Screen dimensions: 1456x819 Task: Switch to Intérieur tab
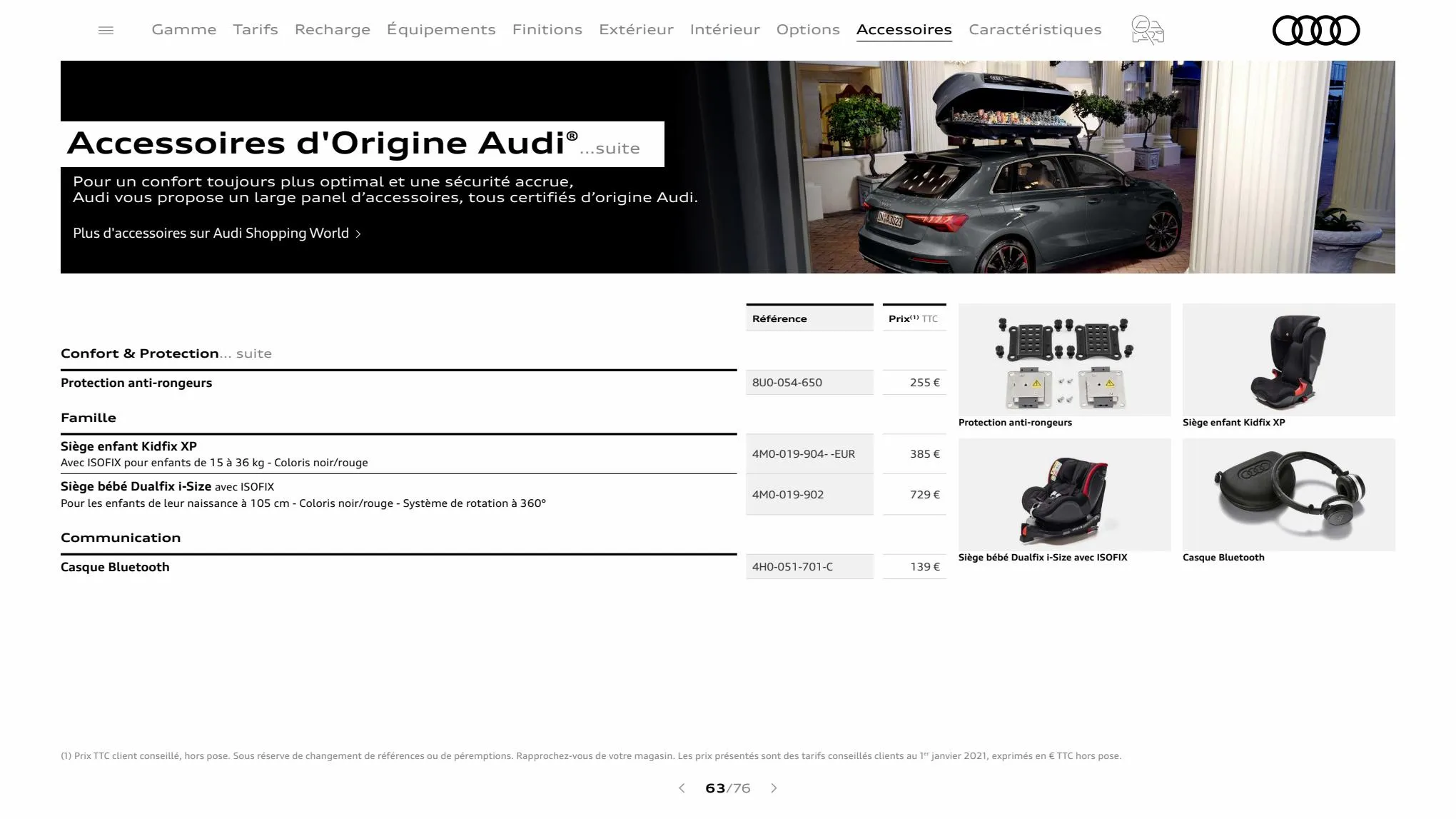[x=725, y=30]
